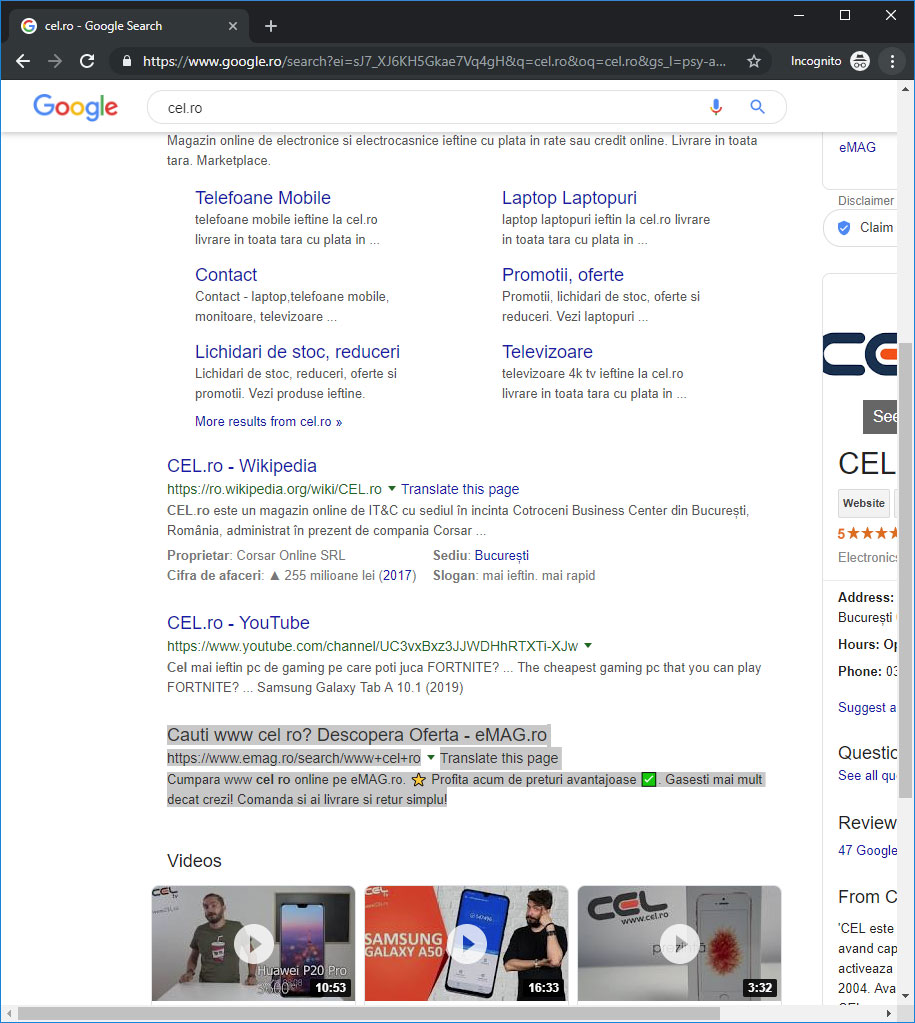The image size is (915, 1023).
Task: Click the Incognito mode icon
Action: pos(859,61)
